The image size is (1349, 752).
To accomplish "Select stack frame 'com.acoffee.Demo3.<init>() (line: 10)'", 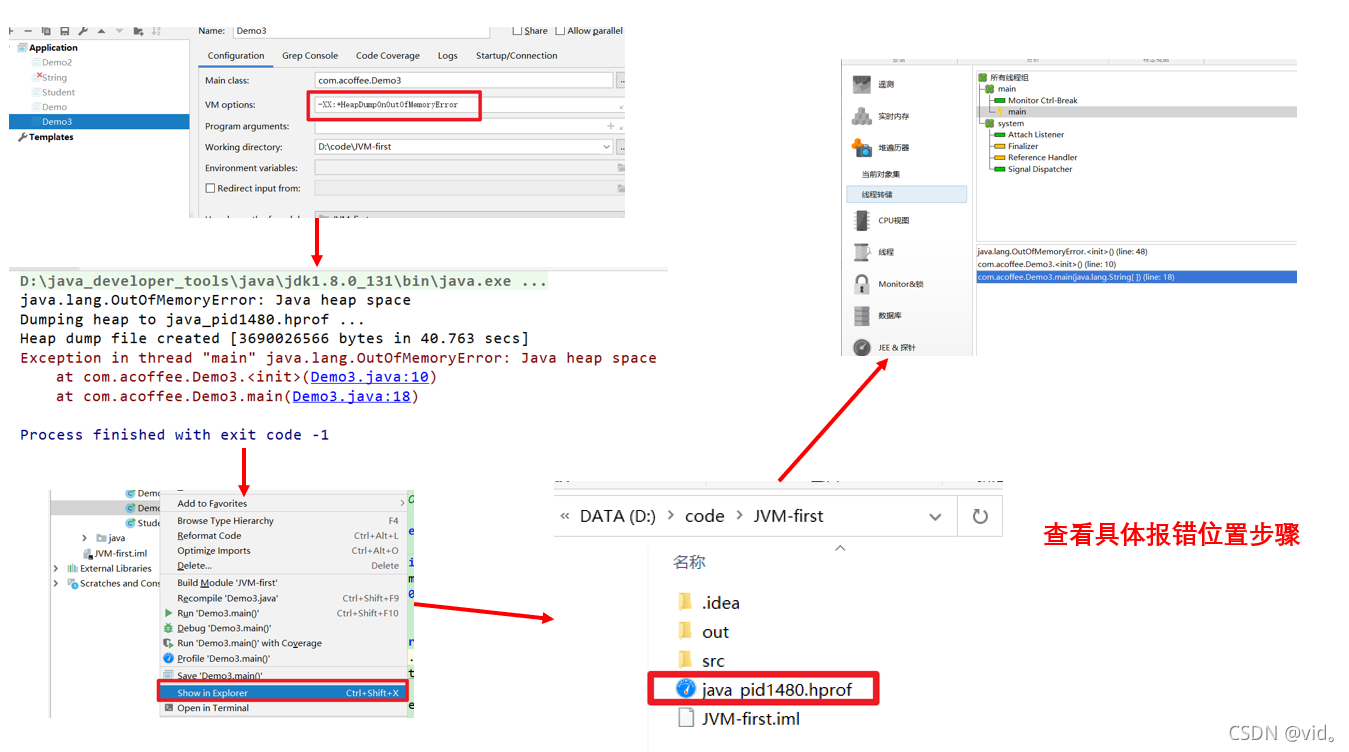I will pos(1136,264).
